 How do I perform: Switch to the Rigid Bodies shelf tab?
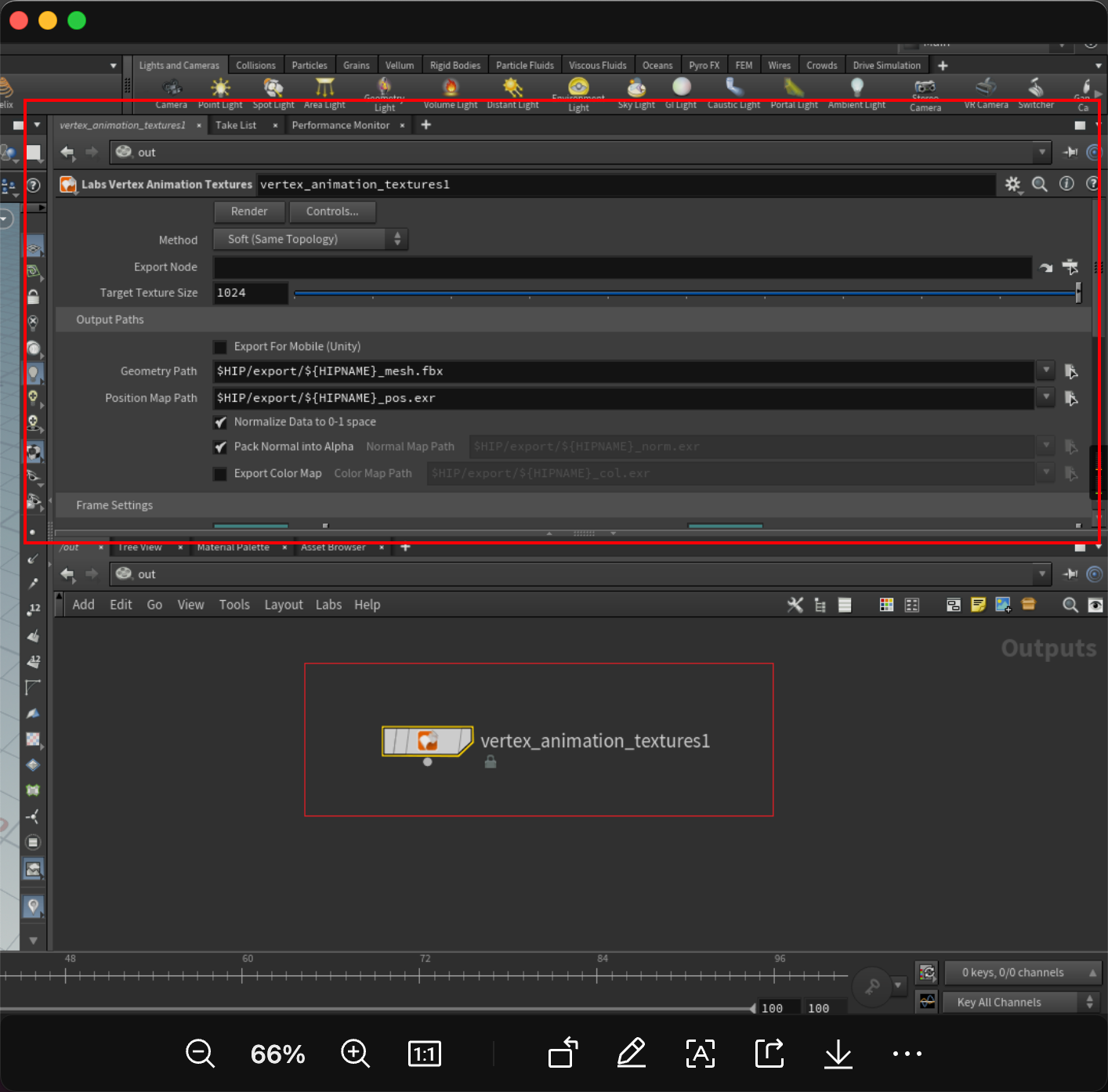point(455,66)
